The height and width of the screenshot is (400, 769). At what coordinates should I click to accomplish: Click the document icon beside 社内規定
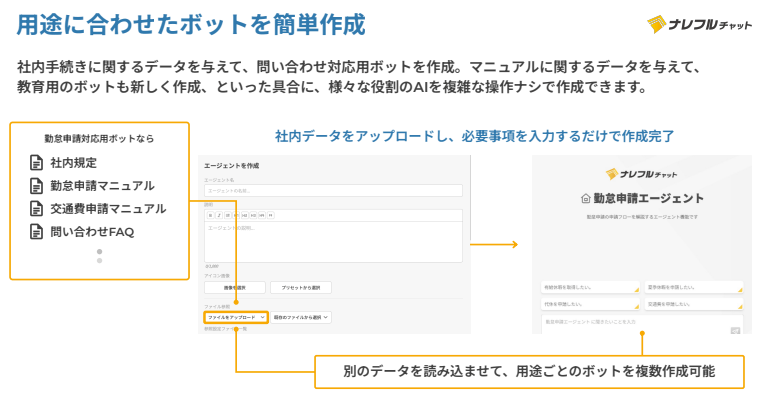pos(36,162)
